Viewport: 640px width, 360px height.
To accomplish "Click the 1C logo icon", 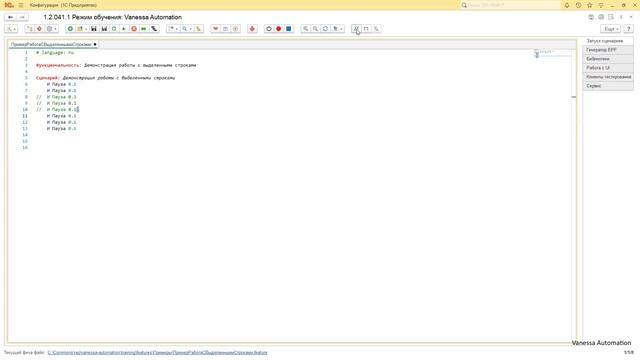I will click(x=9, y=5).
